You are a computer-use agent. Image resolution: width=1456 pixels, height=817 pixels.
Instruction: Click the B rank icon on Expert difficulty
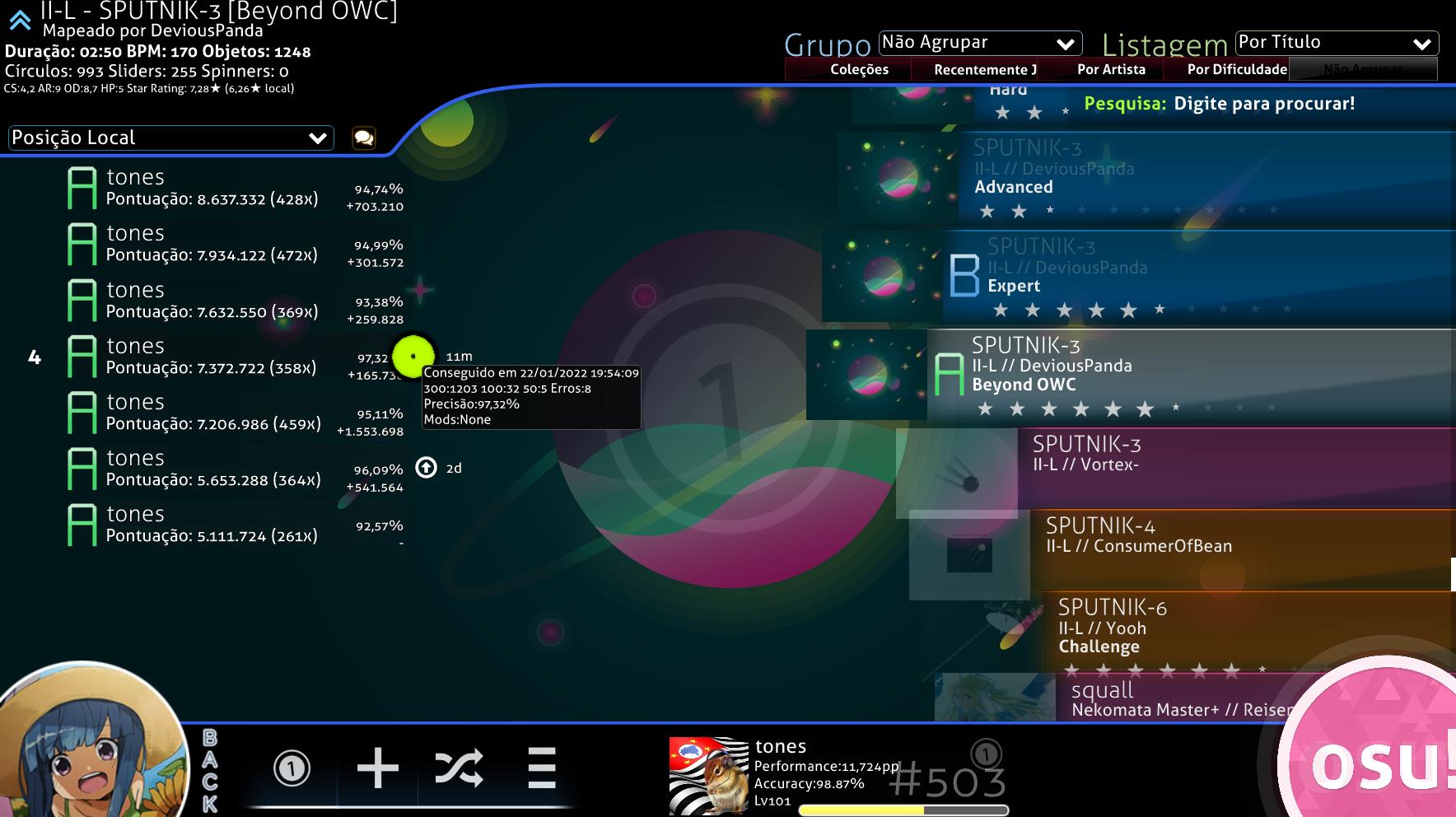964,276
